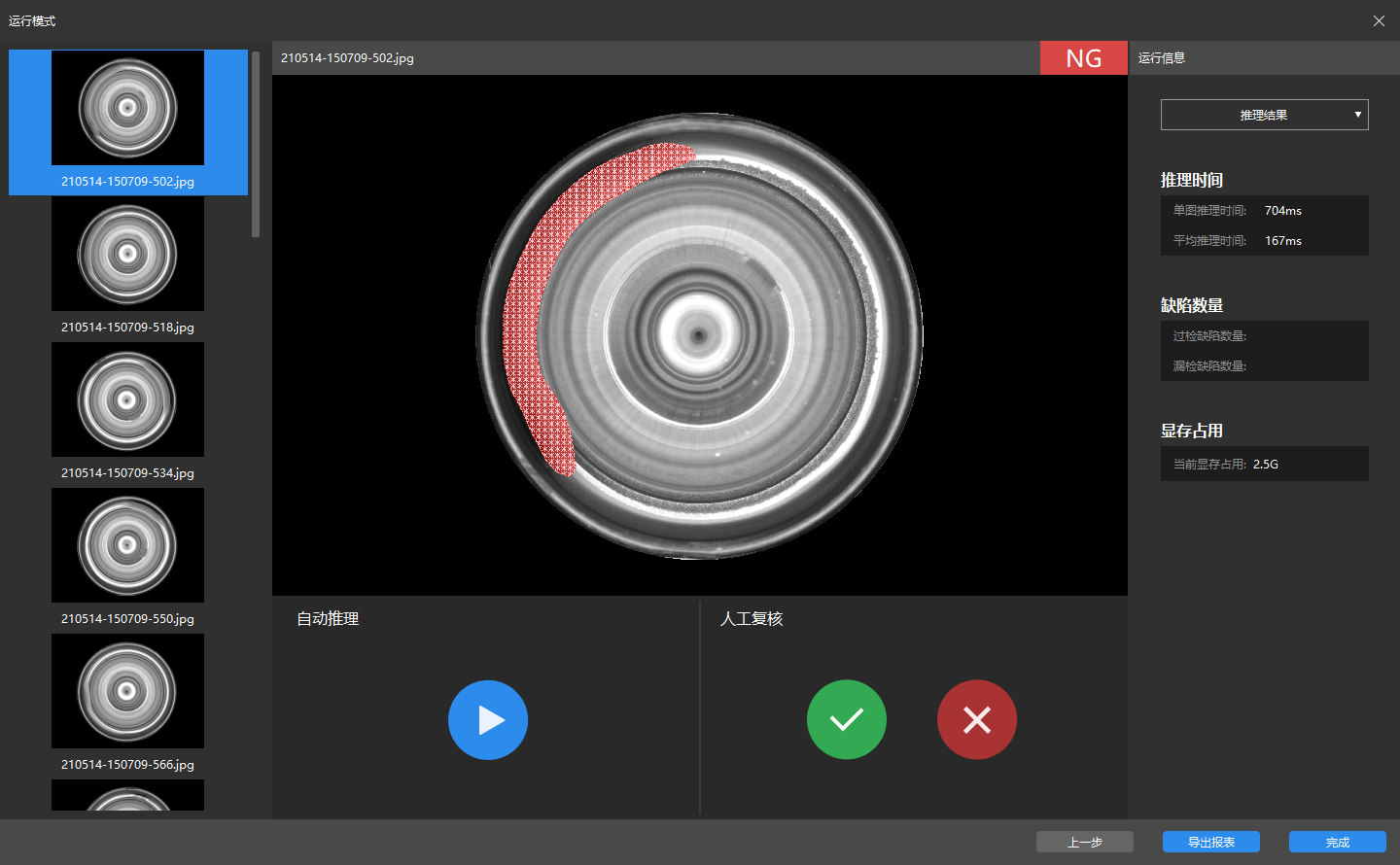Click the 推理时间 heading
This screenshot has width=1400, height=865.
(x=1192, y=180)
